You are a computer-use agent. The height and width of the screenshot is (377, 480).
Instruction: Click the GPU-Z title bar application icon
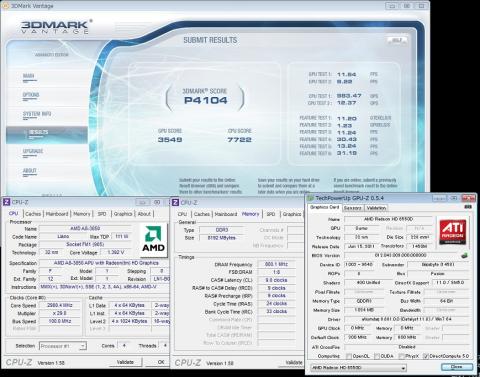coord(310,198)
